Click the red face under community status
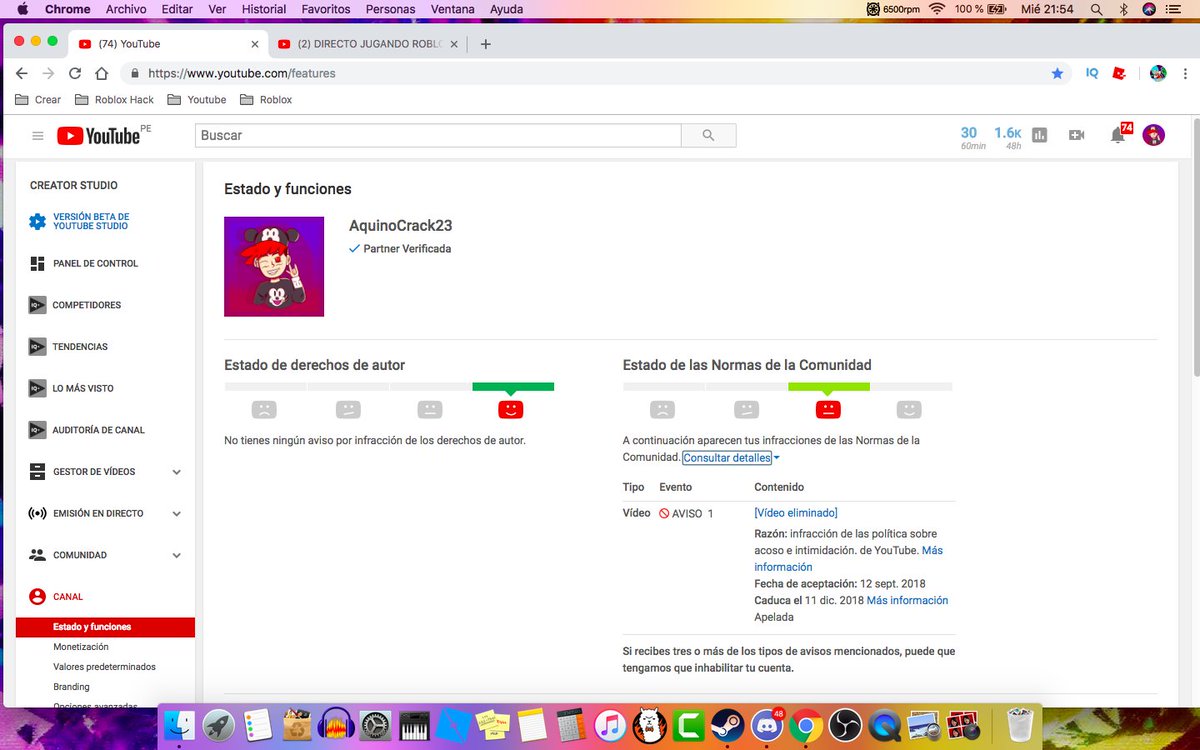1200x750 pixels. [828, 409]
